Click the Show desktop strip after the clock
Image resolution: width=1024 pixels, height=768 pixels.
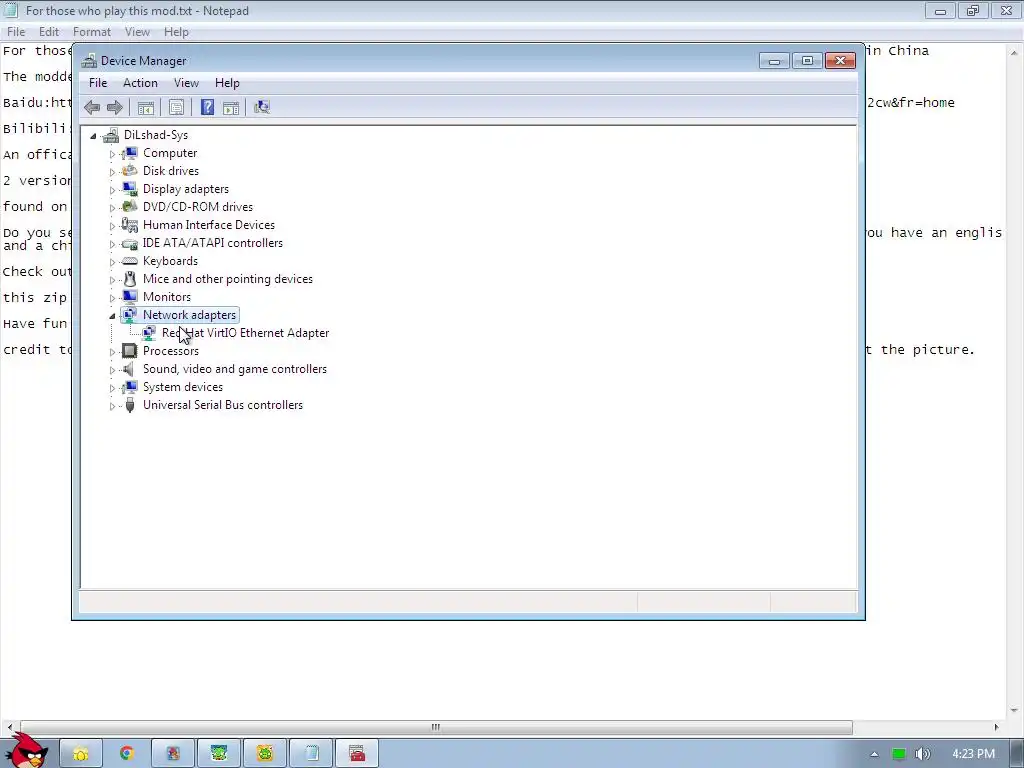click(x=1019, y=754)
